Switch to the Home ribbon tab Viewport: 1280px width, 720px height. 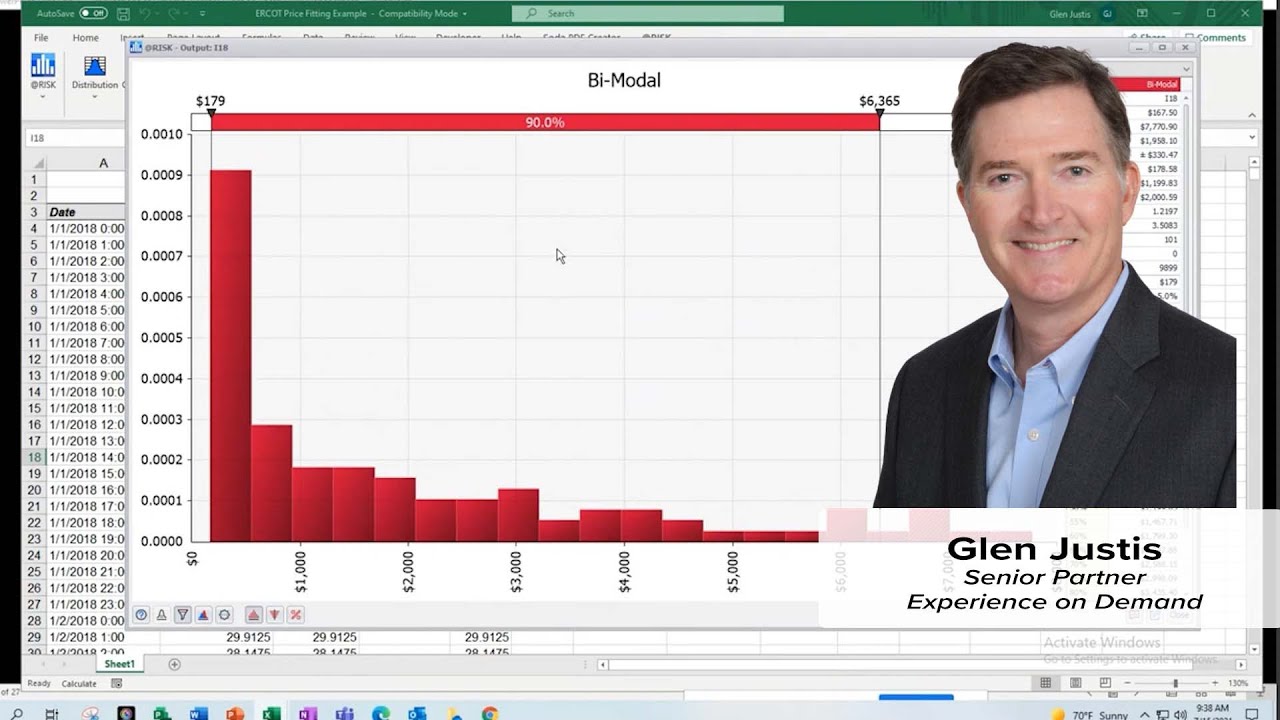[x=85, y=38]
